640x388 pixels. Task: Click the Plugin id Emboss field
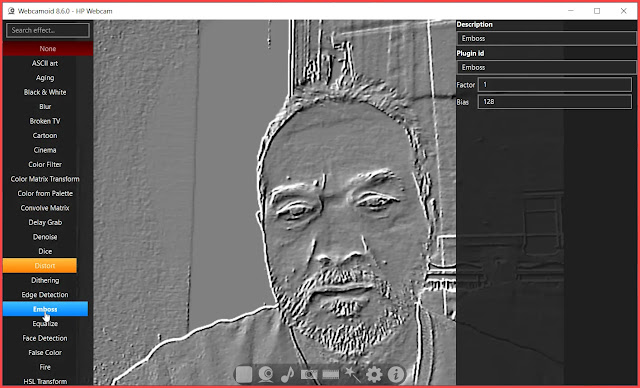(x=547, y=67)
